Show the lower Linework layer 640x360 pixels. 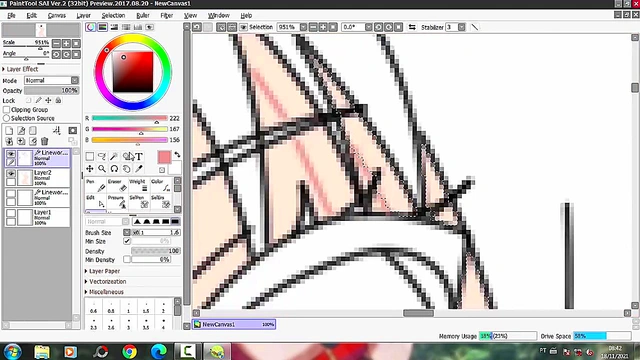tap(11, 193)
